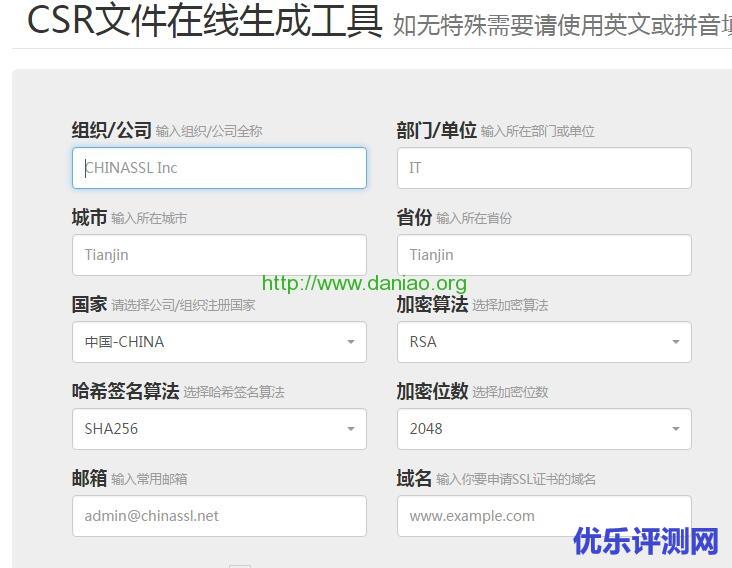Click the 加密位数 field label

pos(432,391)
